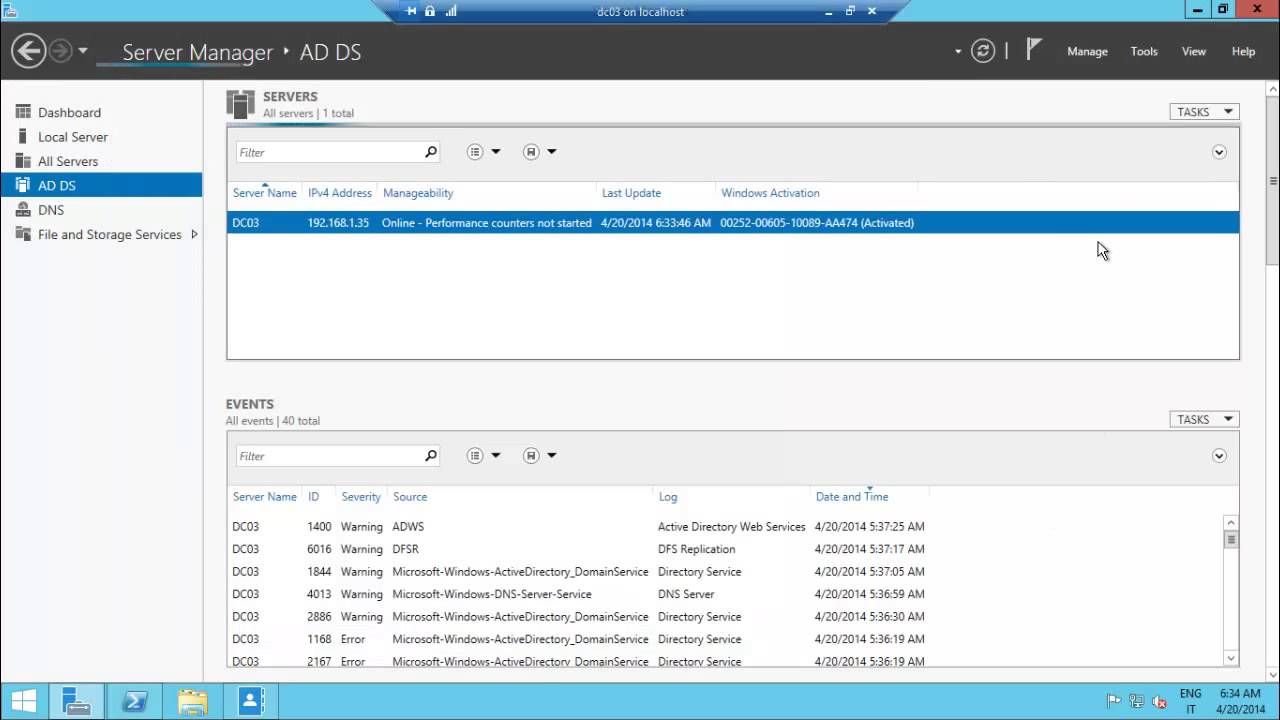Click the DNS icon in sidebar
Viewport: 1280px width, 720px height.
(23, 210)
